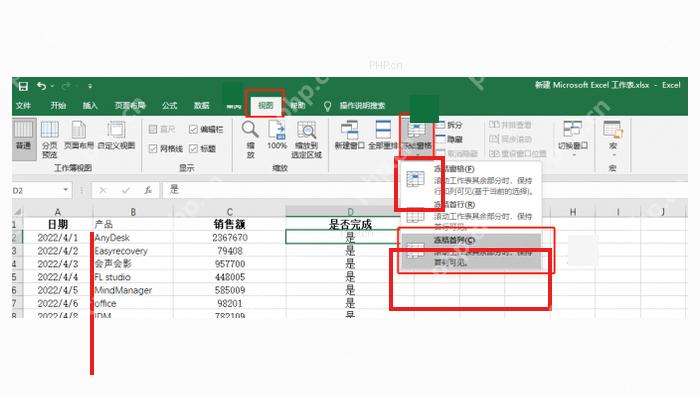
Task: Click the 隐藏 hide window button
Action: click(x=449, y=139)
